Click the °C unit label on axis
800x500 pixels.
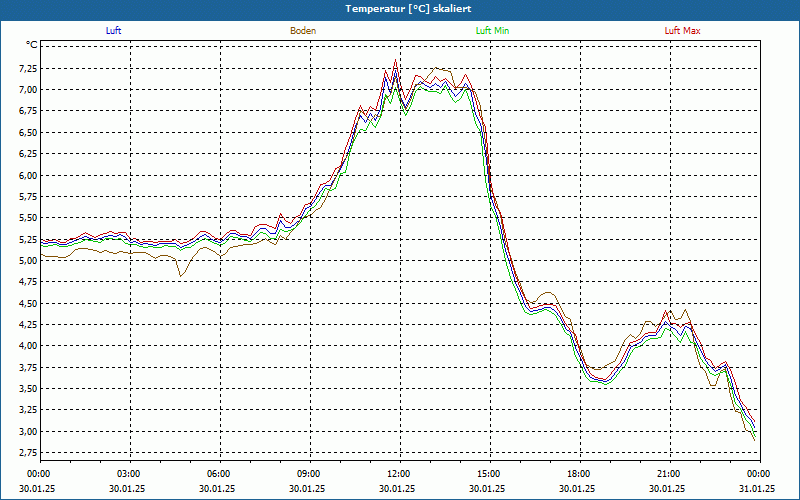point(32,45)
